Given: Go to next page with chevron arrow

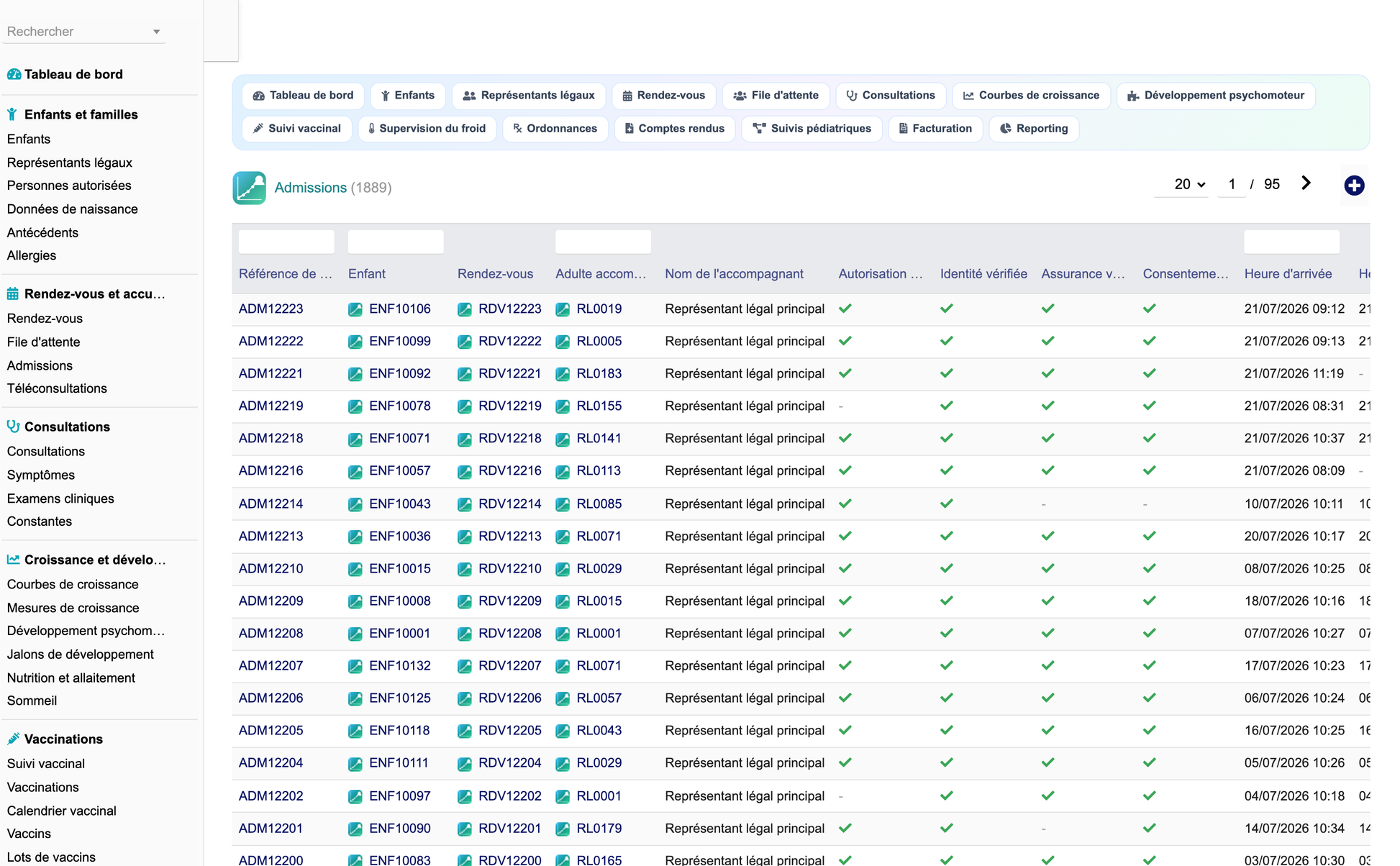Looking at the screenshot, I should point(1306,183).
